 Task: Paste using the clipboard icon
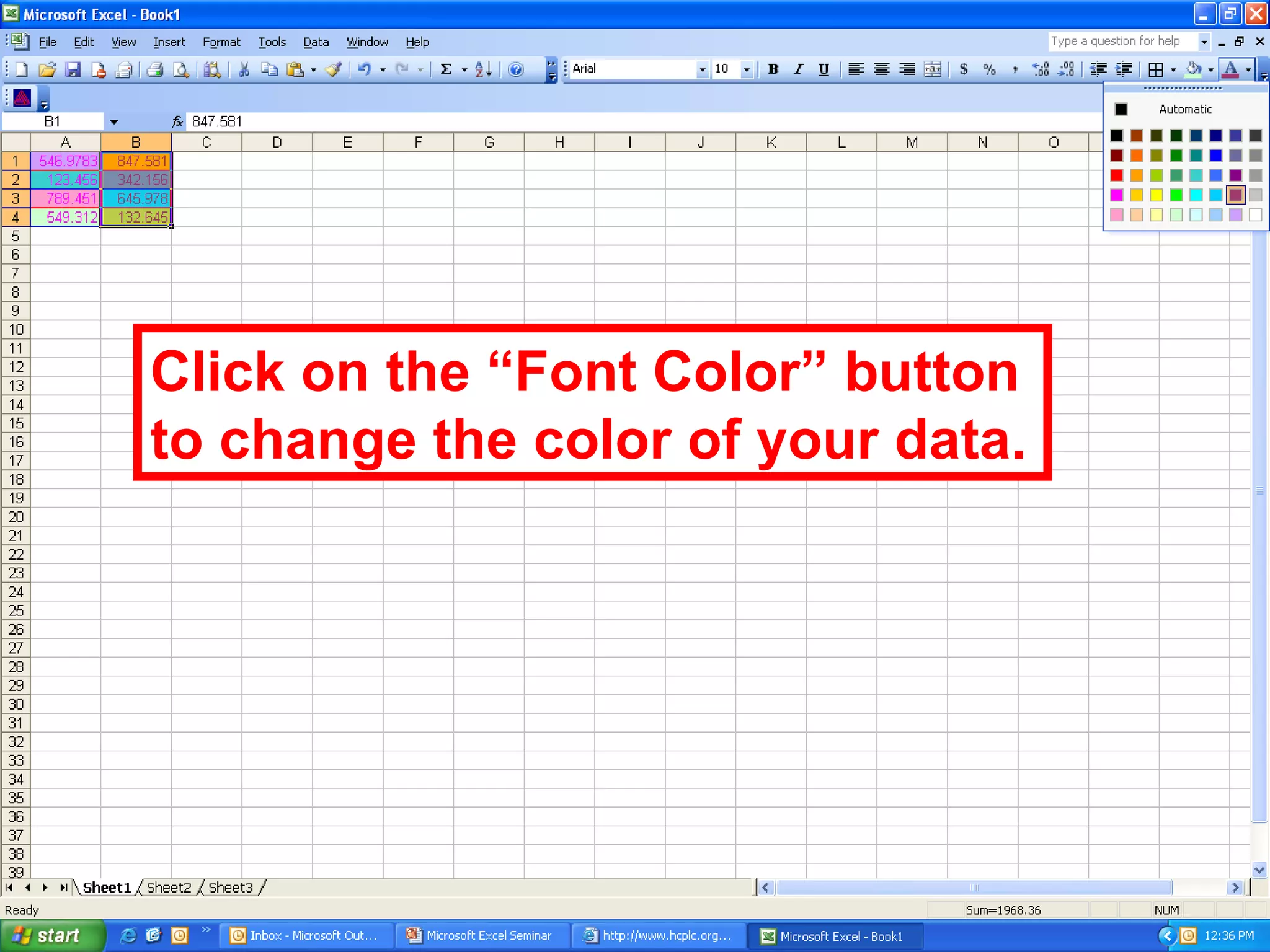tap(296, 69)
